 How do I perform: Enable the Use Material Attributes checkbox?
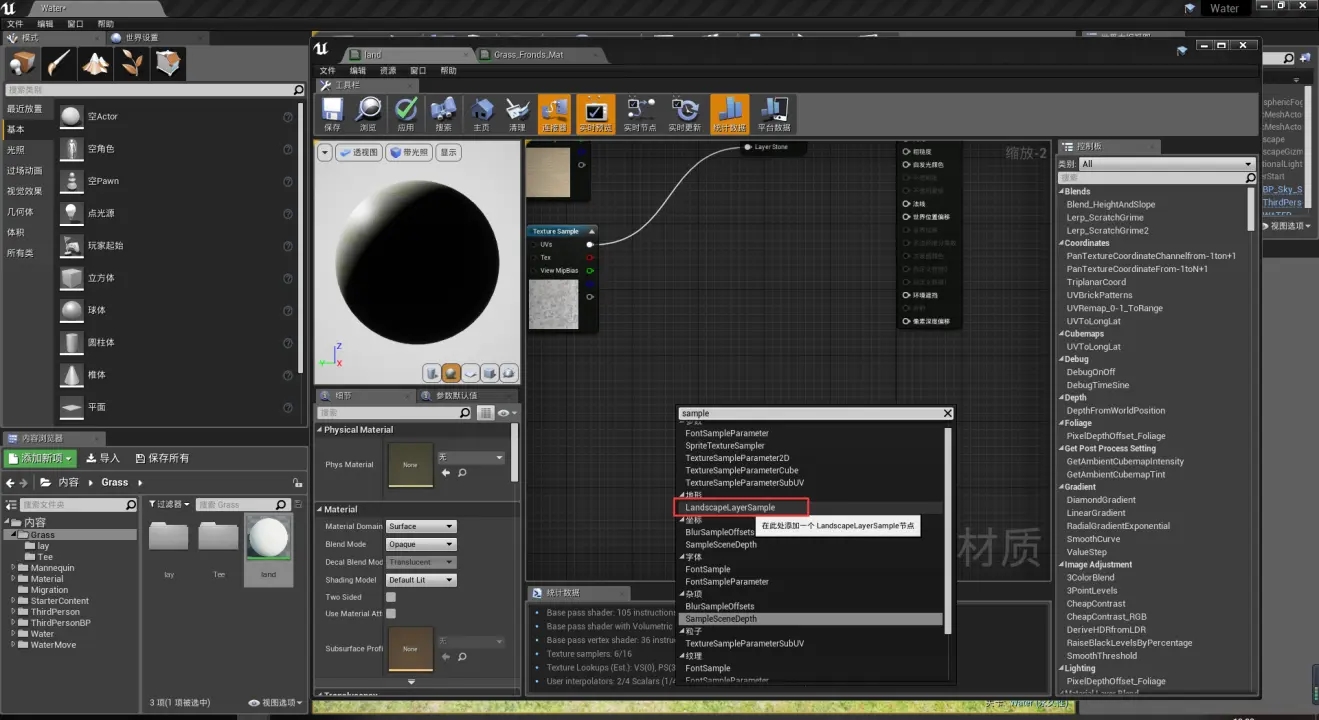coord(391,613)
